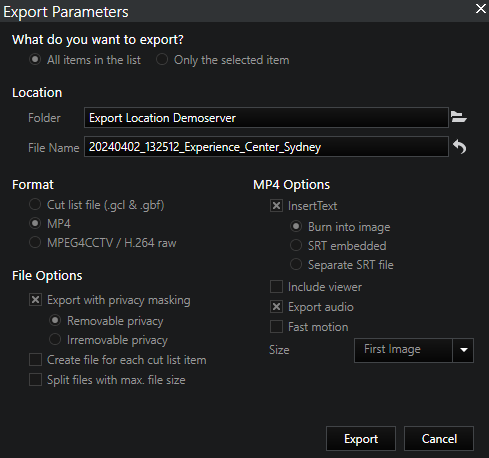Screen dimensions: 489x458
Task: Select Irremovable privacy option
Action: point(55,339)
